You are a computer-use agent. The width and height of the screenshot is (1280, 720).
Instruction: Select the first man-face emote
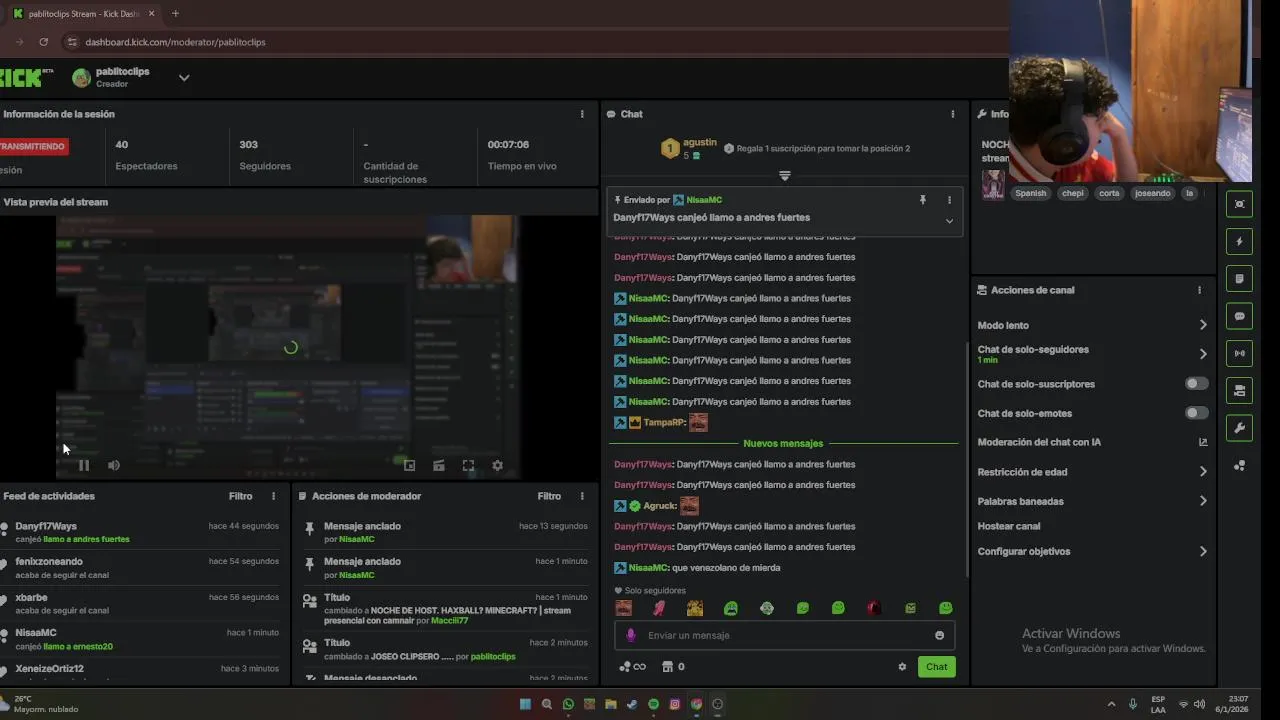point(624,608)
